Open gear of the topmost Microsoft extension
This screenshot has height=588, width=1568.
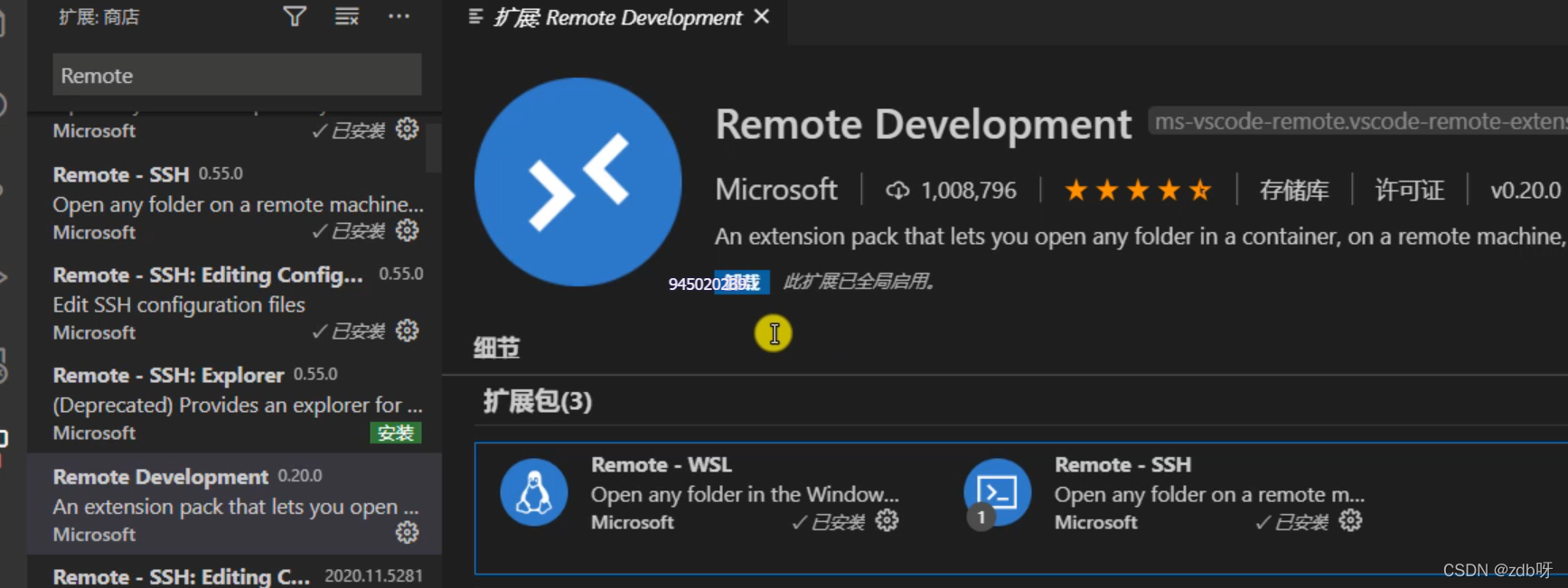tap(408, 129)
